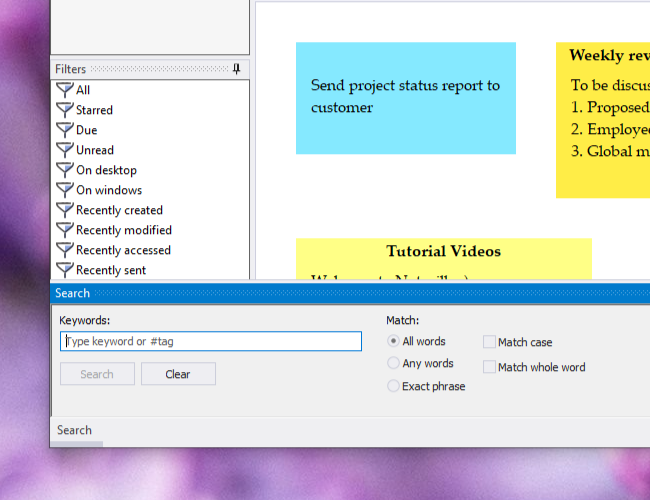Click the pin icon in the Filters panel header

pos(236,68)
